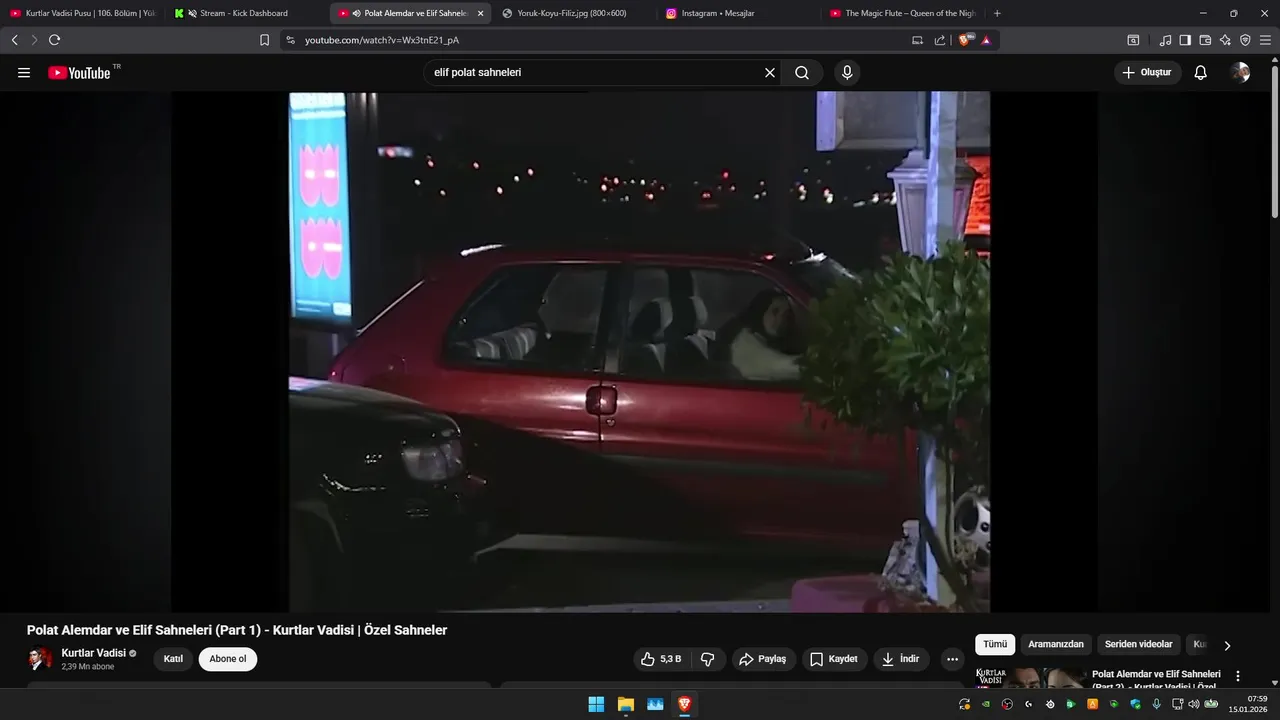This screenshot has height=720, width=1280.
Task: Share this page from address bar
Action: pos(940,40)
